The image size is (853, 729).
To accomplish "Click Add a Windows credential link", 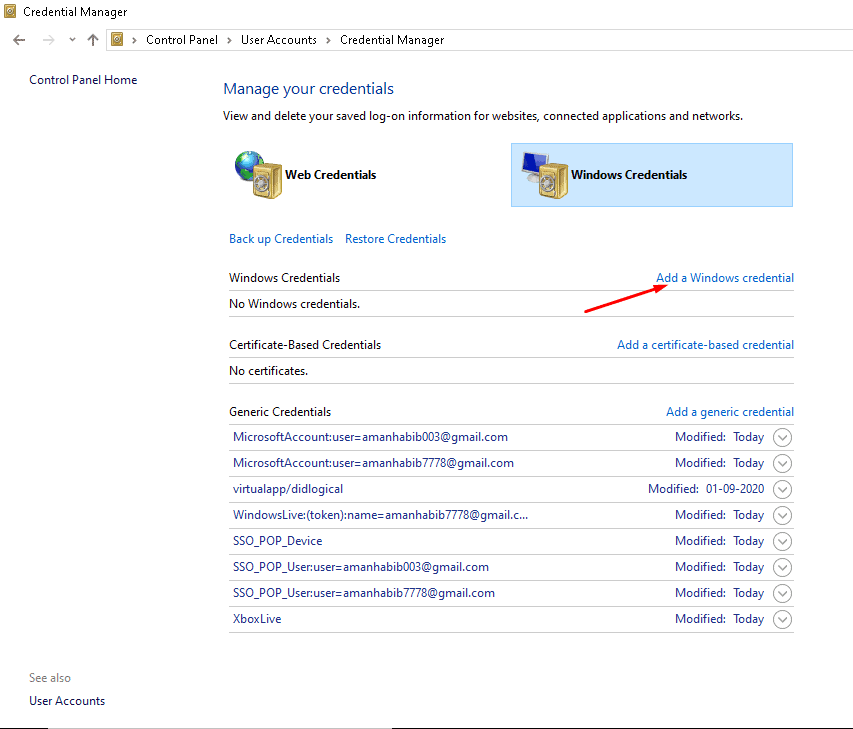I will 724,278.
